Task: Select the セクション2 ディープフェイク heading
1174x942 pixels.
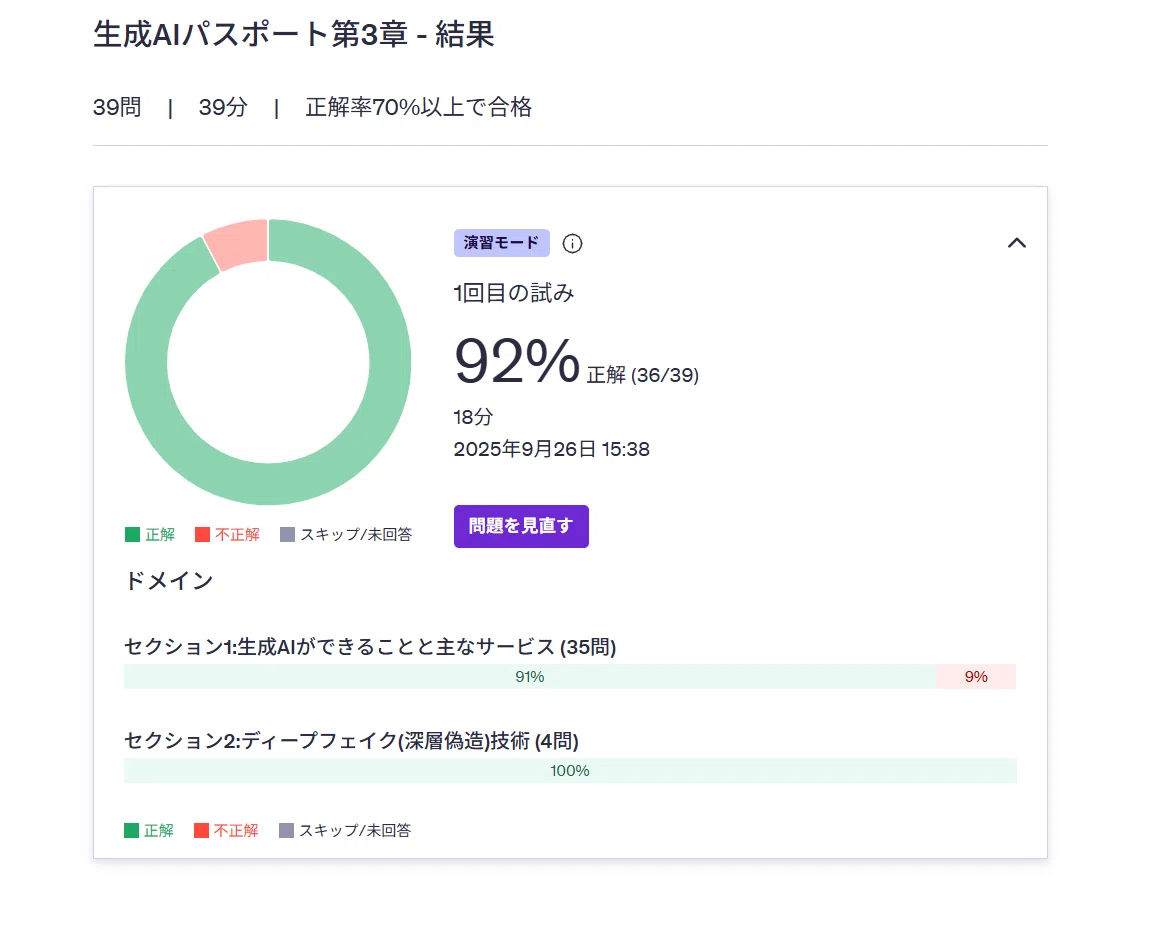Action: click(x=351, y=741)
